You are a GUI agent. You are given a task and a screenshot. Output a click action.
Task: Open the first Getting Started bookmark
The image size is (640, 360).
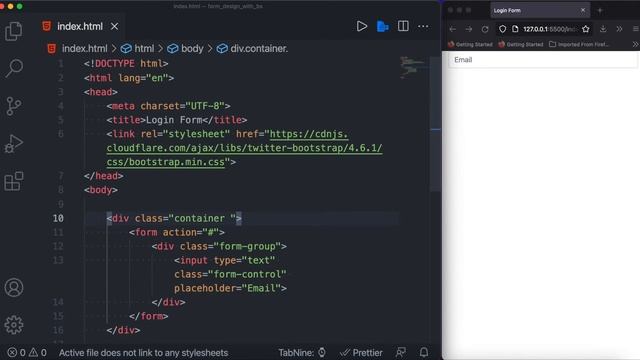click(470, 44)
